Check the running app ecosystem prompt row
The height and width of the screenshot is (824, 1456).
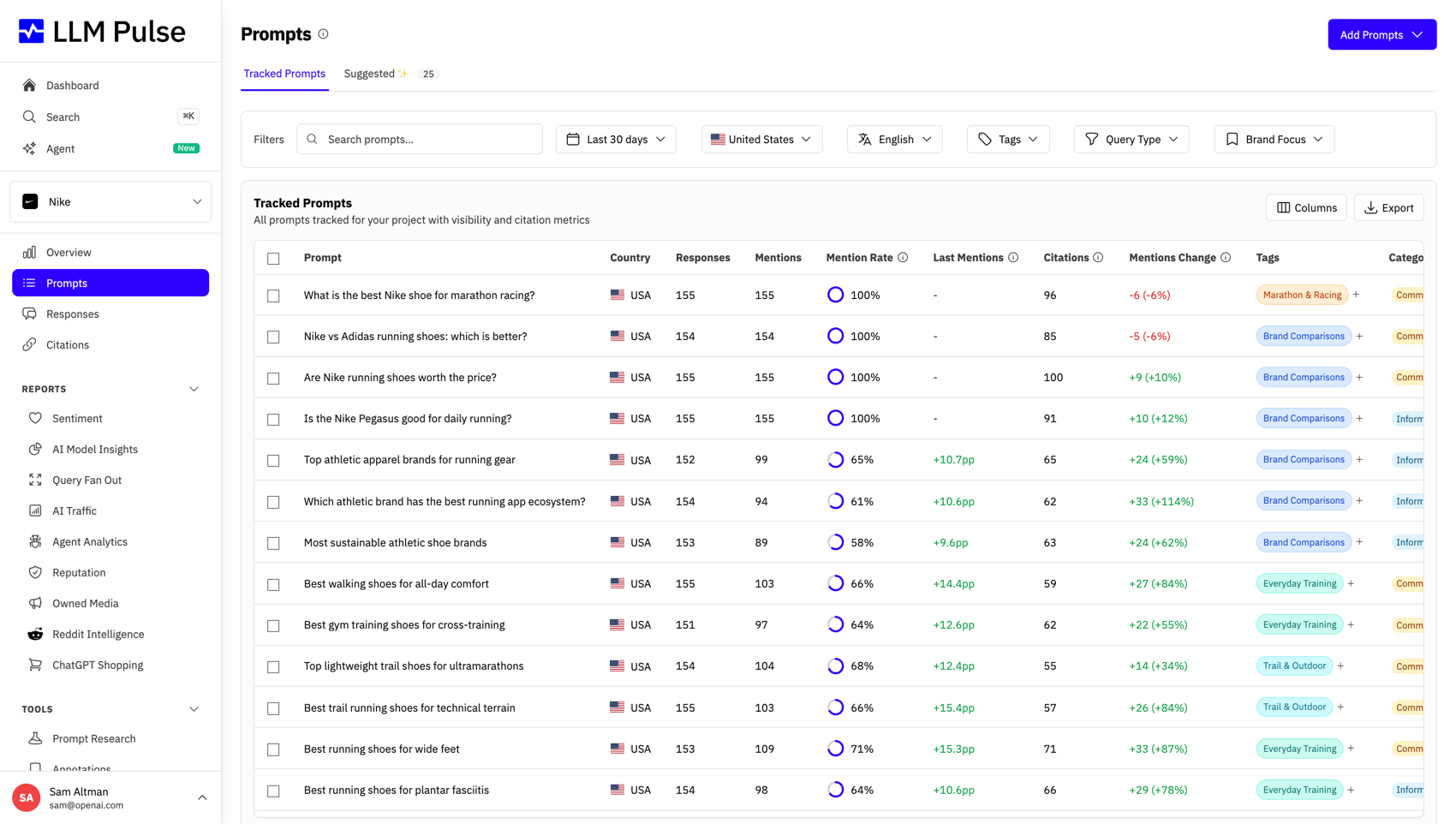coord(273,502)
